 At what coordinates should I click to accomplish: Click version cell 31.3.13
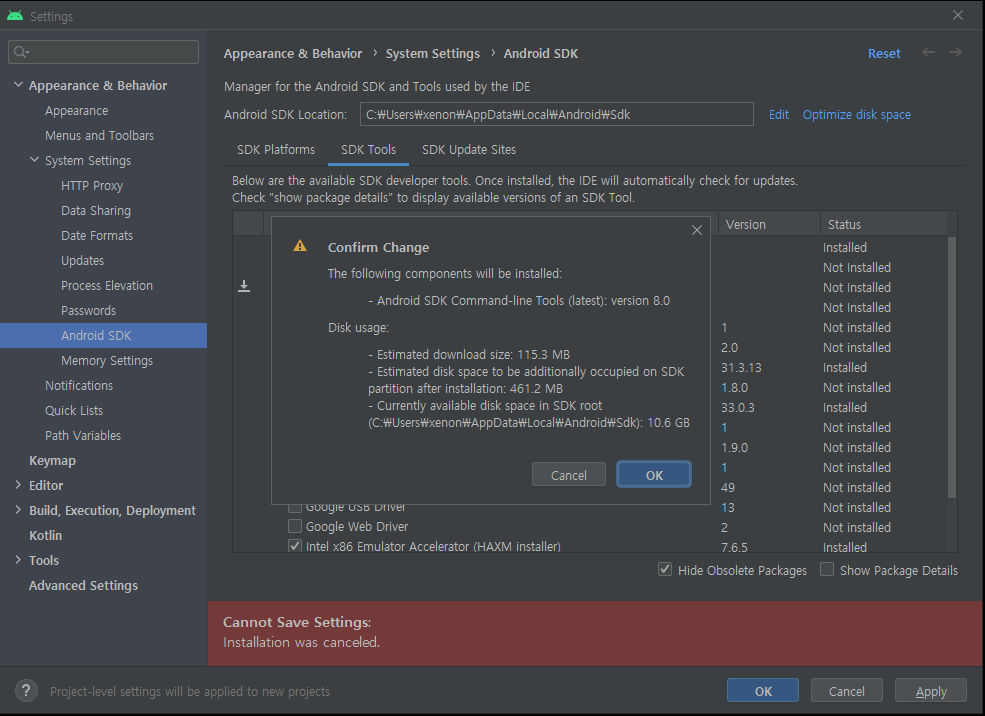click(741, 367)
